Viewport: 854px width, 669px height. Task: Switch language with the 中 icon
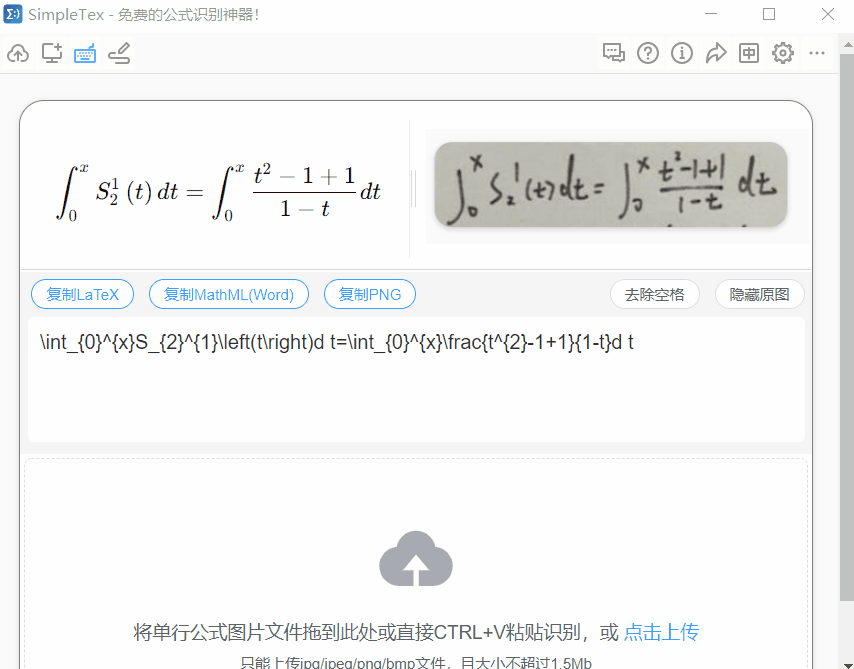click(x=749, y=53)
